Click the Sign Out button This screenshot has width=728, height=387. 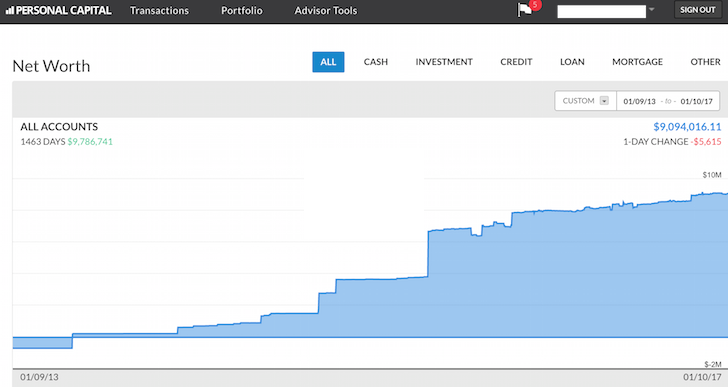[697, 10]
